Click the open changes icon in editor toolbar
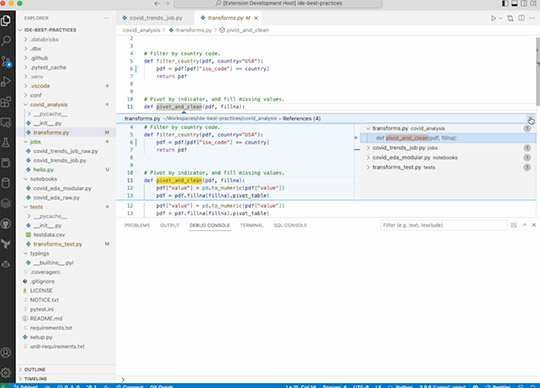The height and width of the screenshot is (388, 540). click(510, 18)
